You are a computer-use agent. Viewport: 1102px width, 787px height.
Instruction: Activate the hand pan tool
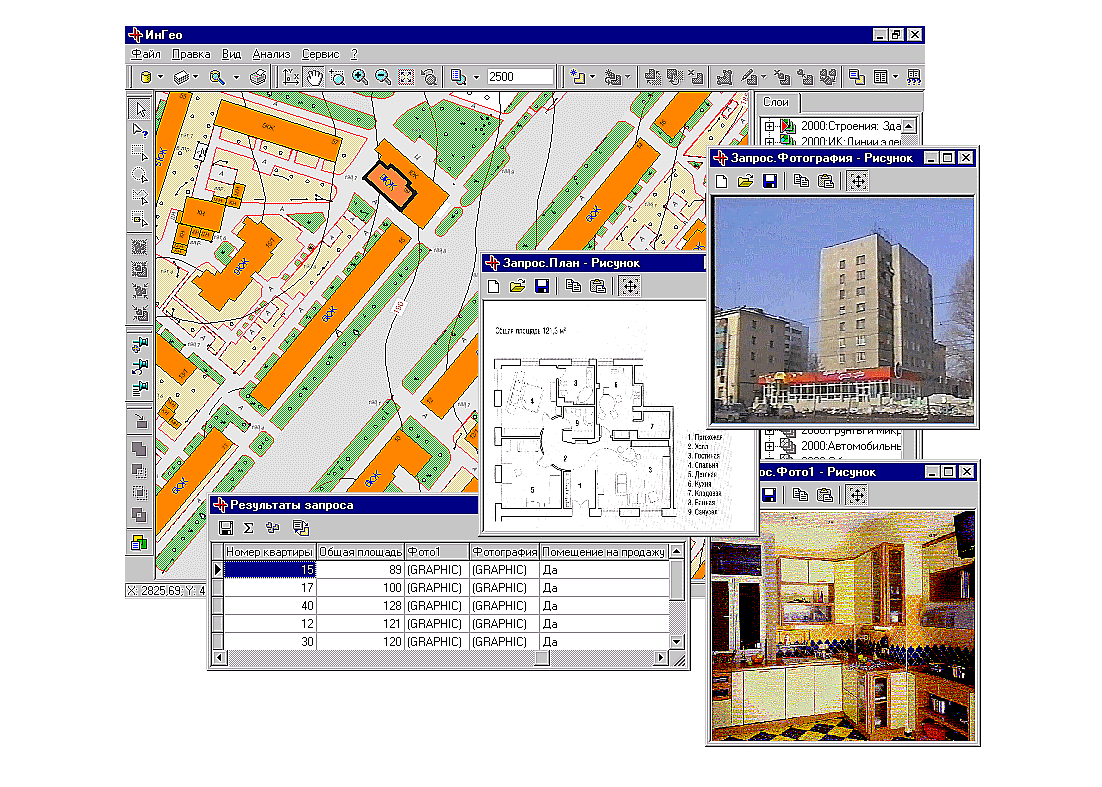313,77
